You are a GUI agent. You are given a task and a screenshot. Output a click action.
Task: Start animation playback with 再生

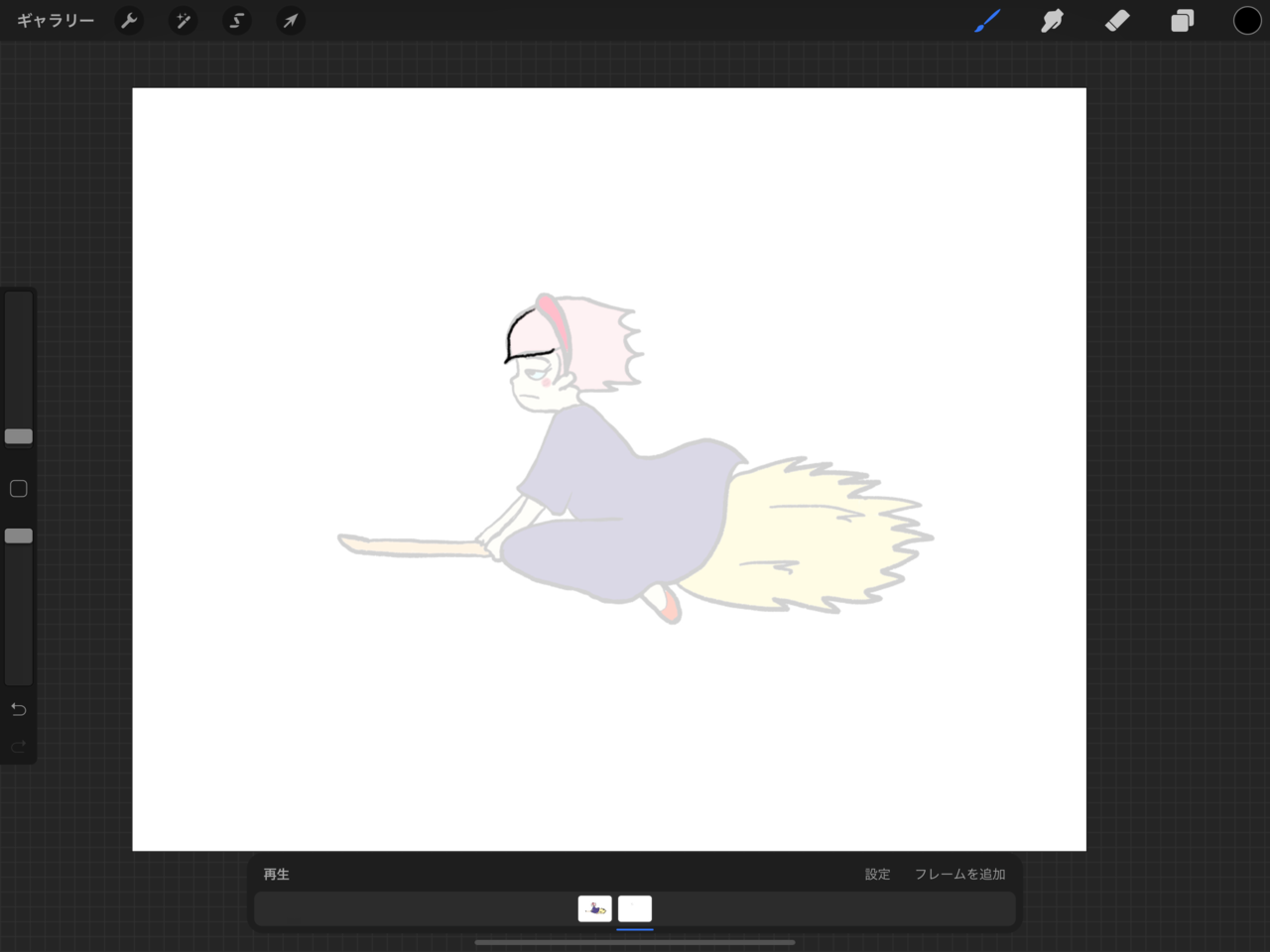277,874
